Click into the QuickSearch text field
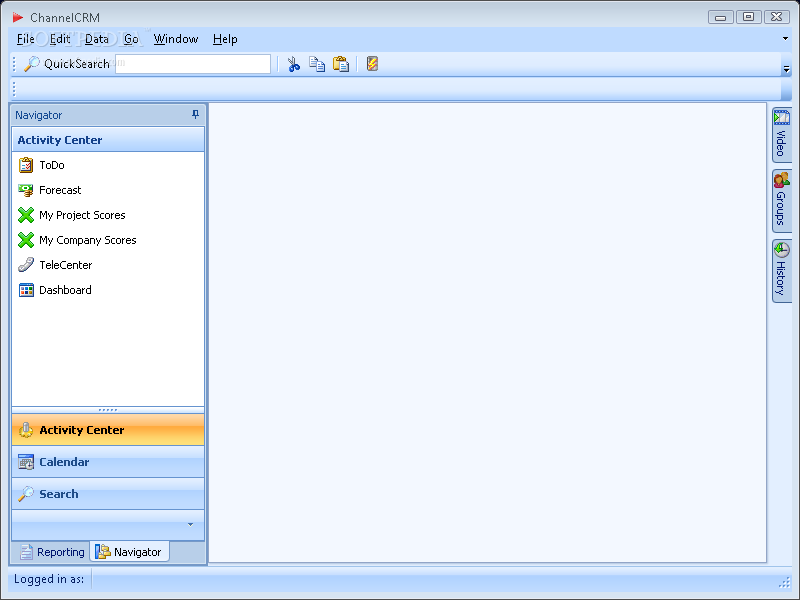The height and width of the screenshot is (600, 800). click(x=193, y=64)
